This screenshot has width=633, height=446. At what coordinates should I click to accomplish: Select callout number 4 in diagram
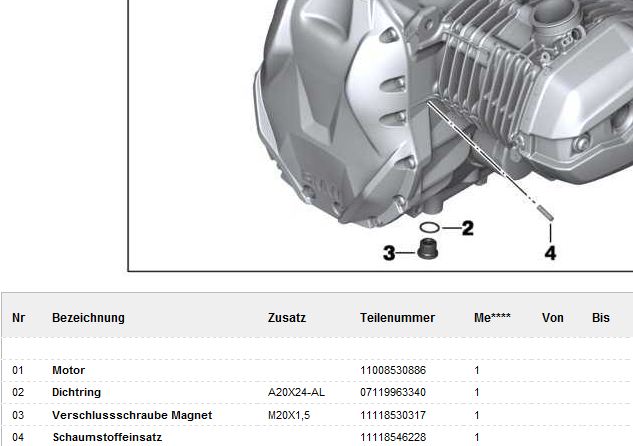550,253
